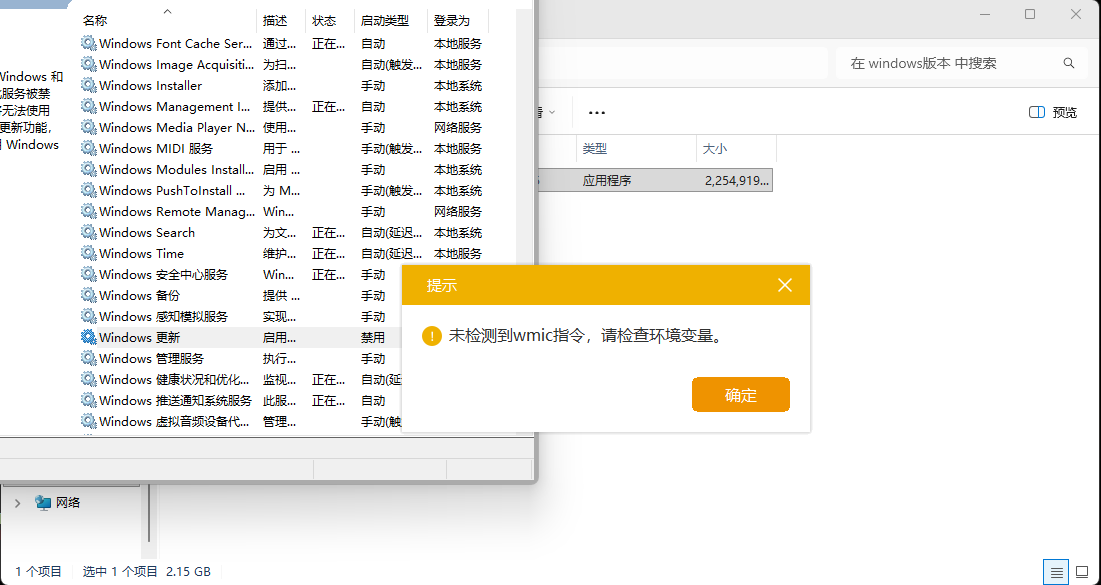Sort services by the 名称 column header
Screen dimensions: 1101x585
95,21
